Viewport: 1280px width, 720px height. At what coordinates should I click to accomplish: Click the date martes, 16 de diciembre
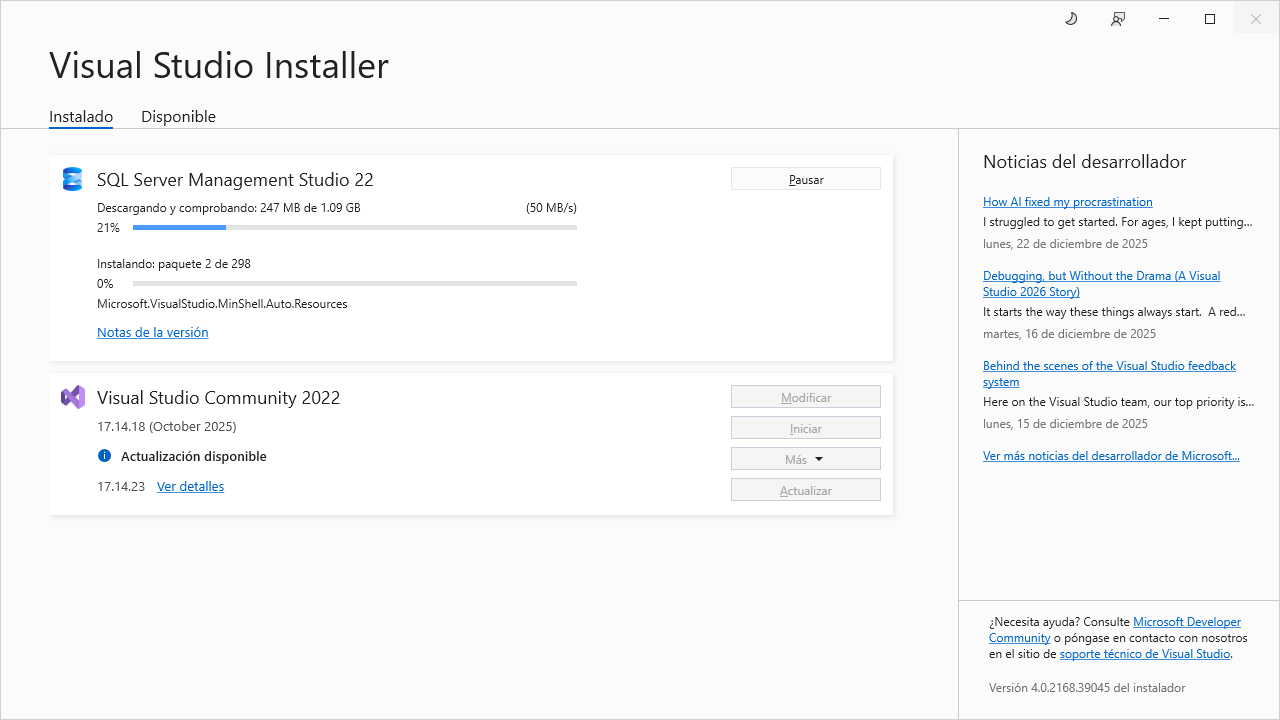point(1069,333)
